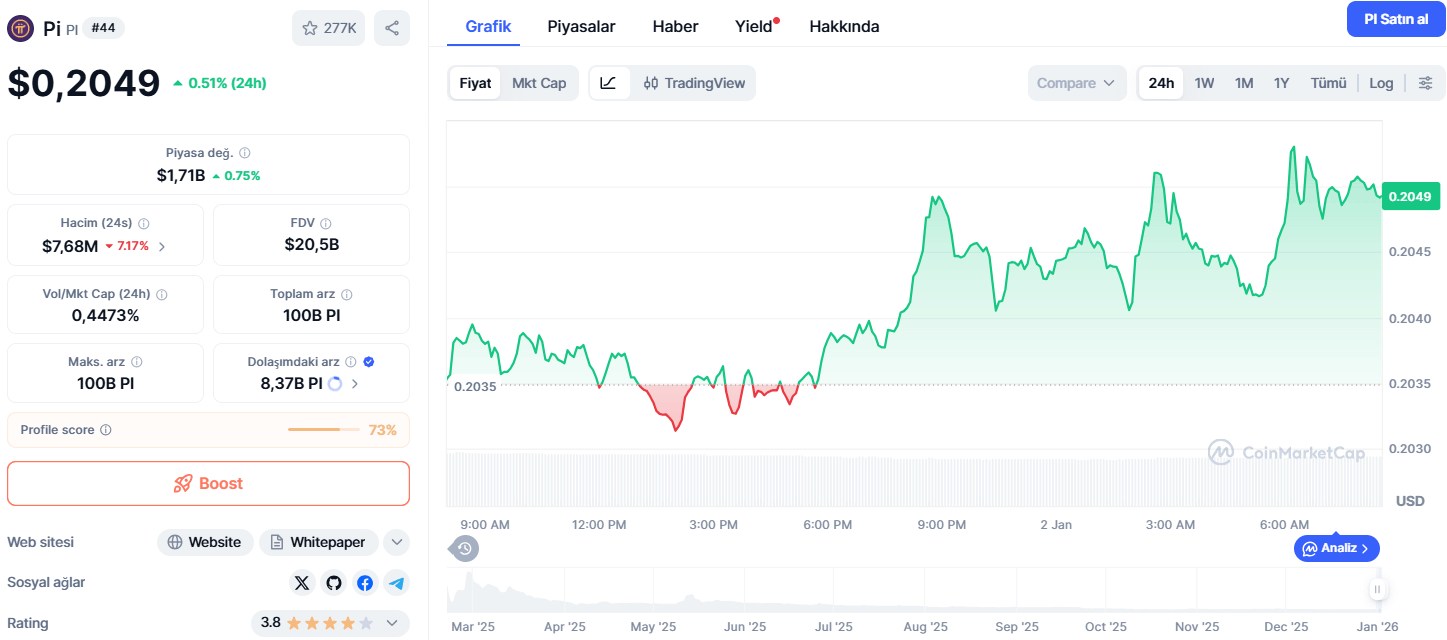Viewport: 1447px width, 640px height.
Task: Open the Grafik tab
Action: point(489,26)
